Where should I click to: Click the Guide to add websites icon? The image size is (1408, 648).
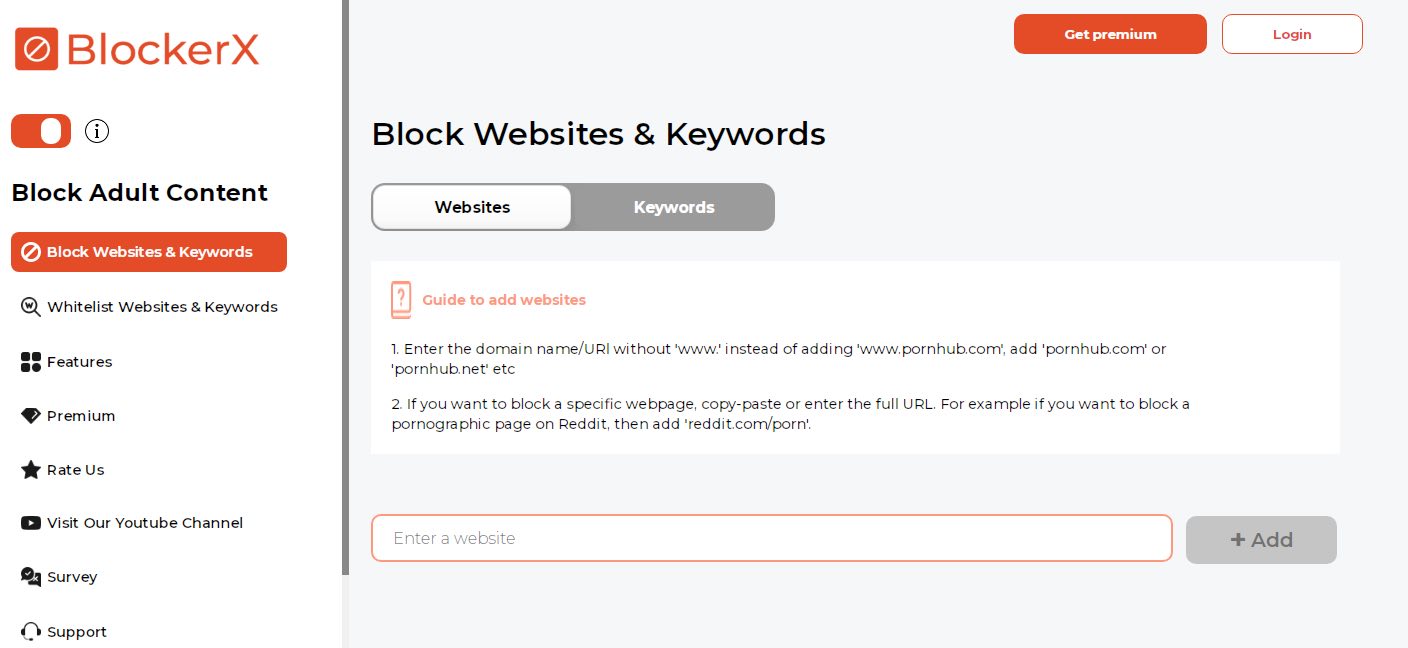[x=401, y=300]
